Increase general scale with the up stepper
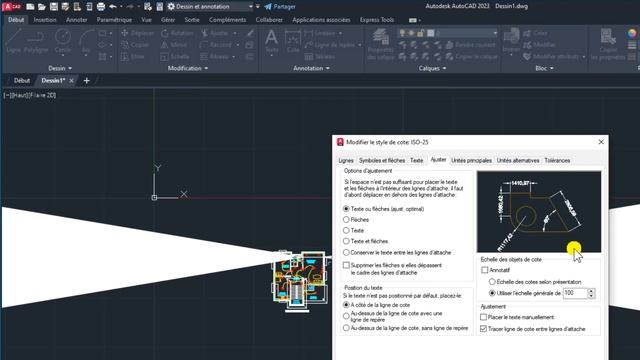The width and height of the screenshot is (640, 360). click(x=591, y=291)
